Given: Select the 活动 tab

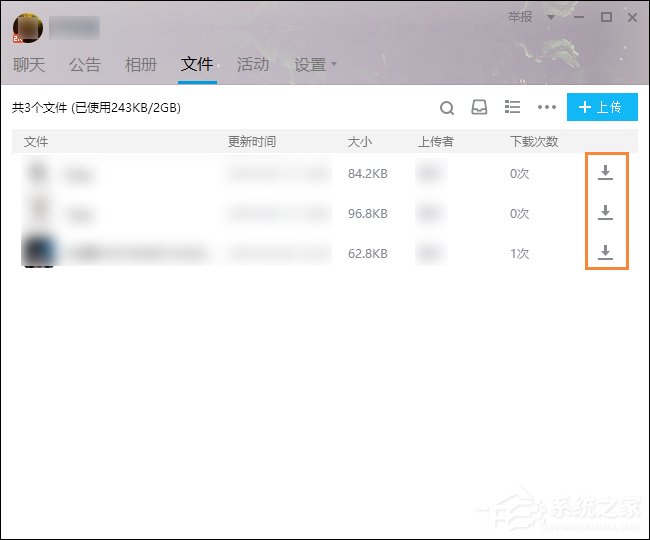Looking at the screenshot, I should tap(253, 65).
